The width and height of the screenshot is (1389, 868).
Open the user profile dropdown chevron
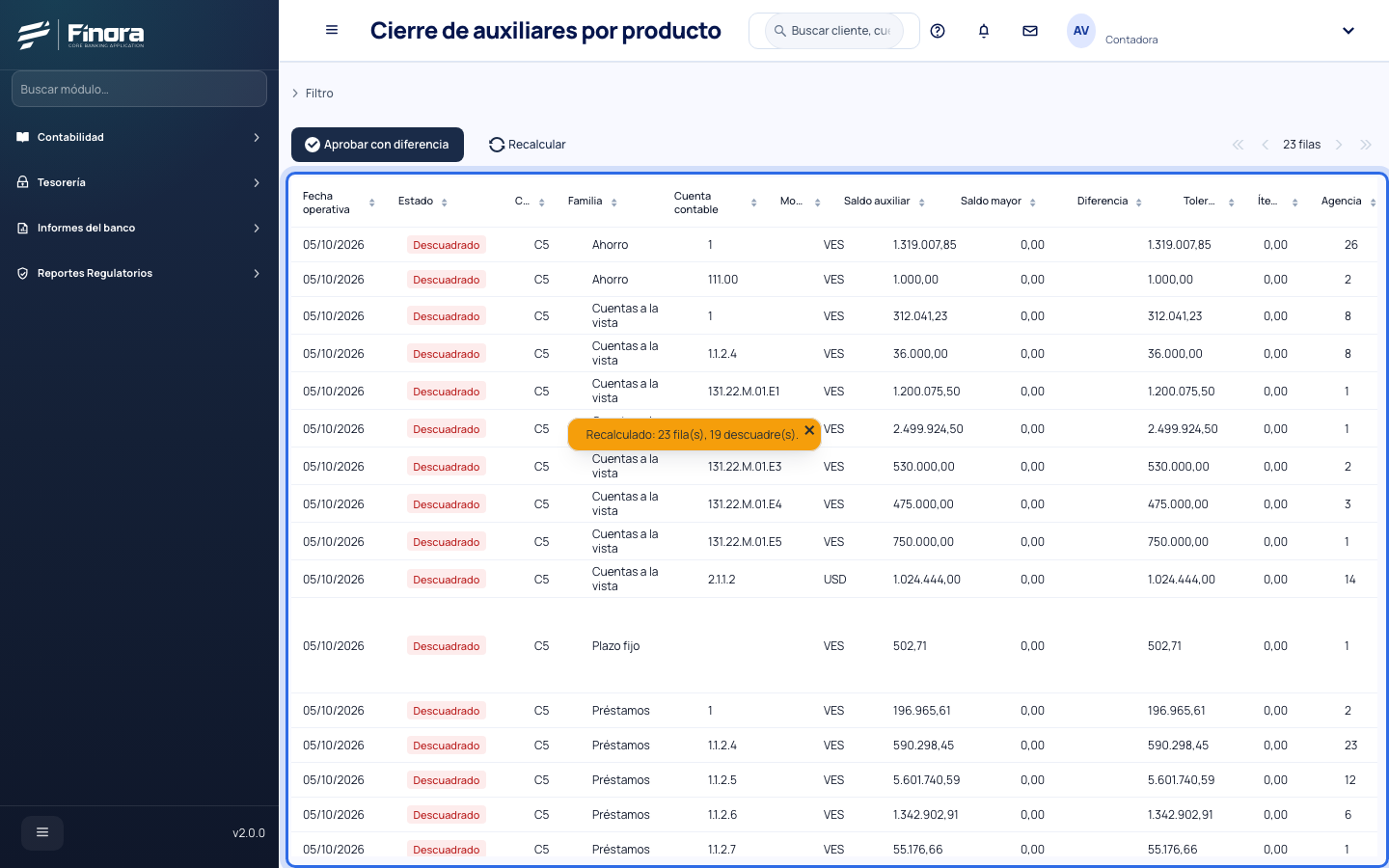(x=1348, y=31)
